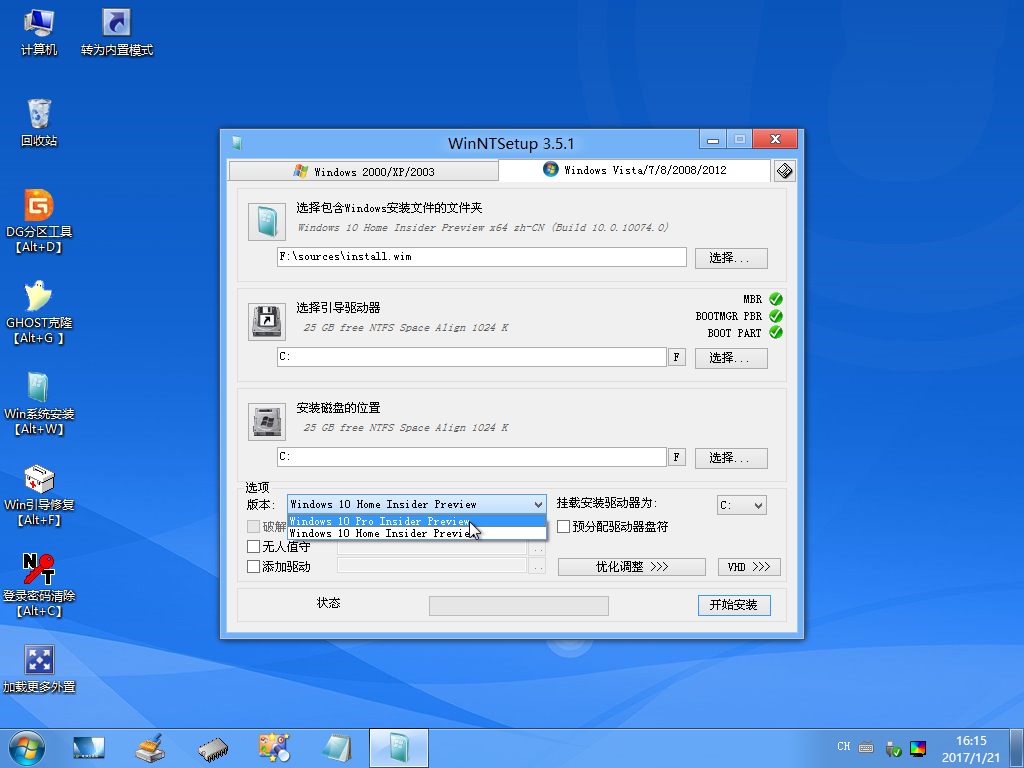Switch to Windows 2000/XP/2003 tab

point(364,172)
